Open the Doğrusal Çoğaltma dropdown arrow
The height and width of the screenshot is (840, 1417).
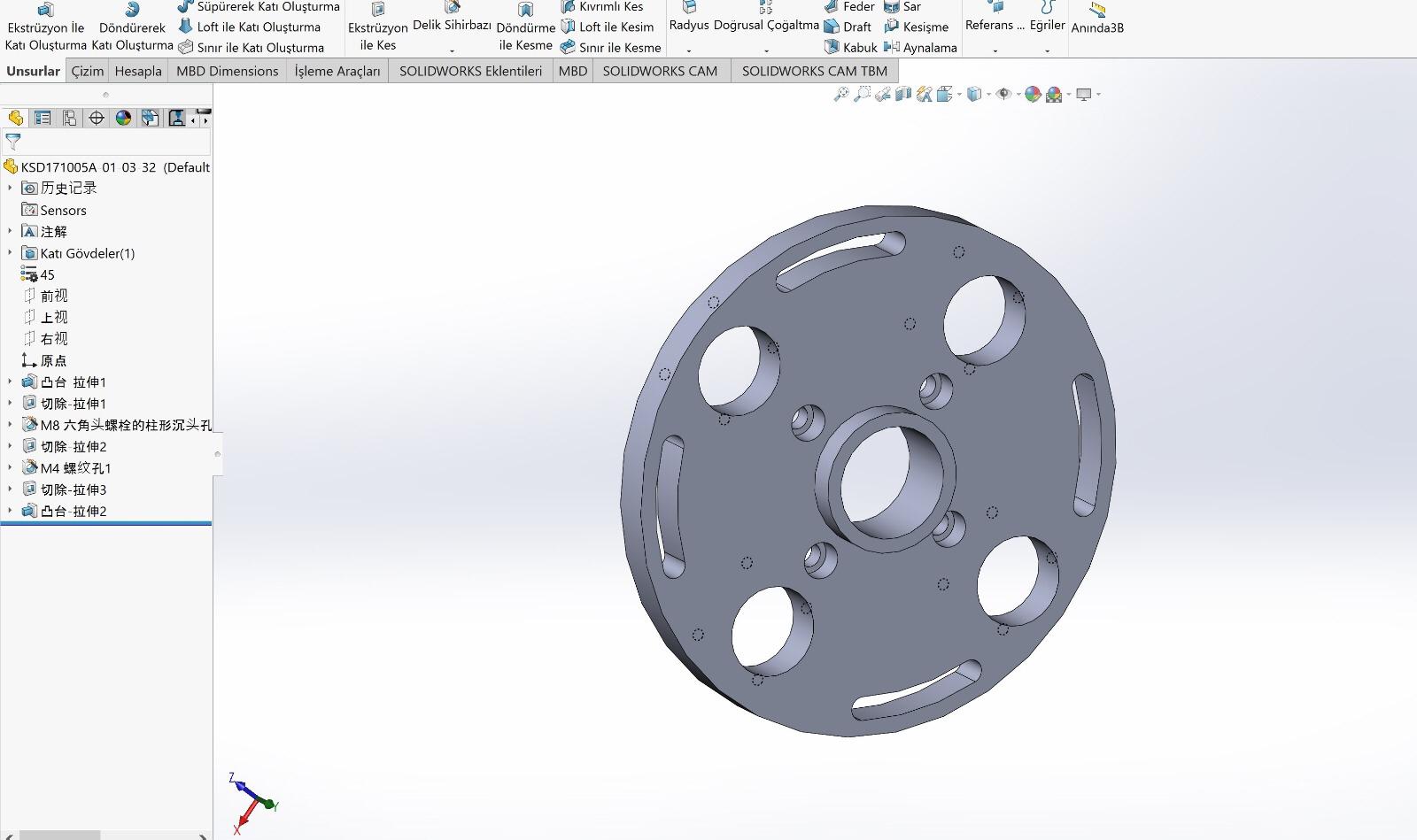point(766,50)
